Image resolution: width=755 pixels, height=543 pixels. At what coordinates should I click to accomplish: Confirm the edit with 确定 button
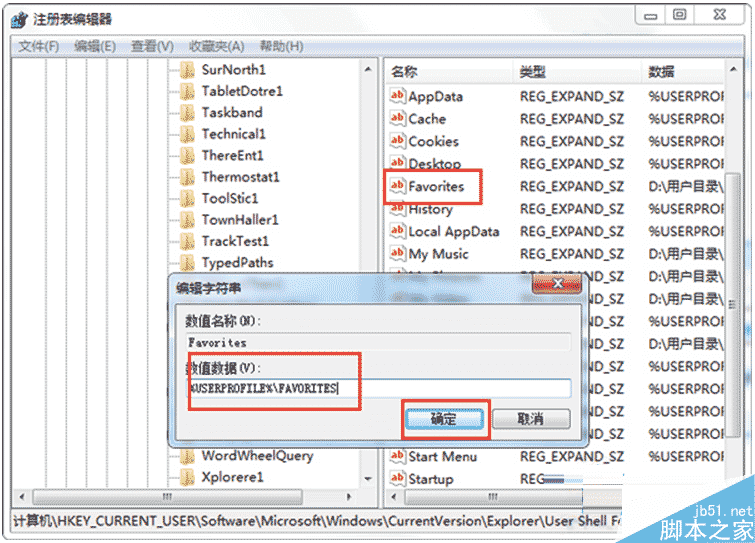click(x=444, y=419)
